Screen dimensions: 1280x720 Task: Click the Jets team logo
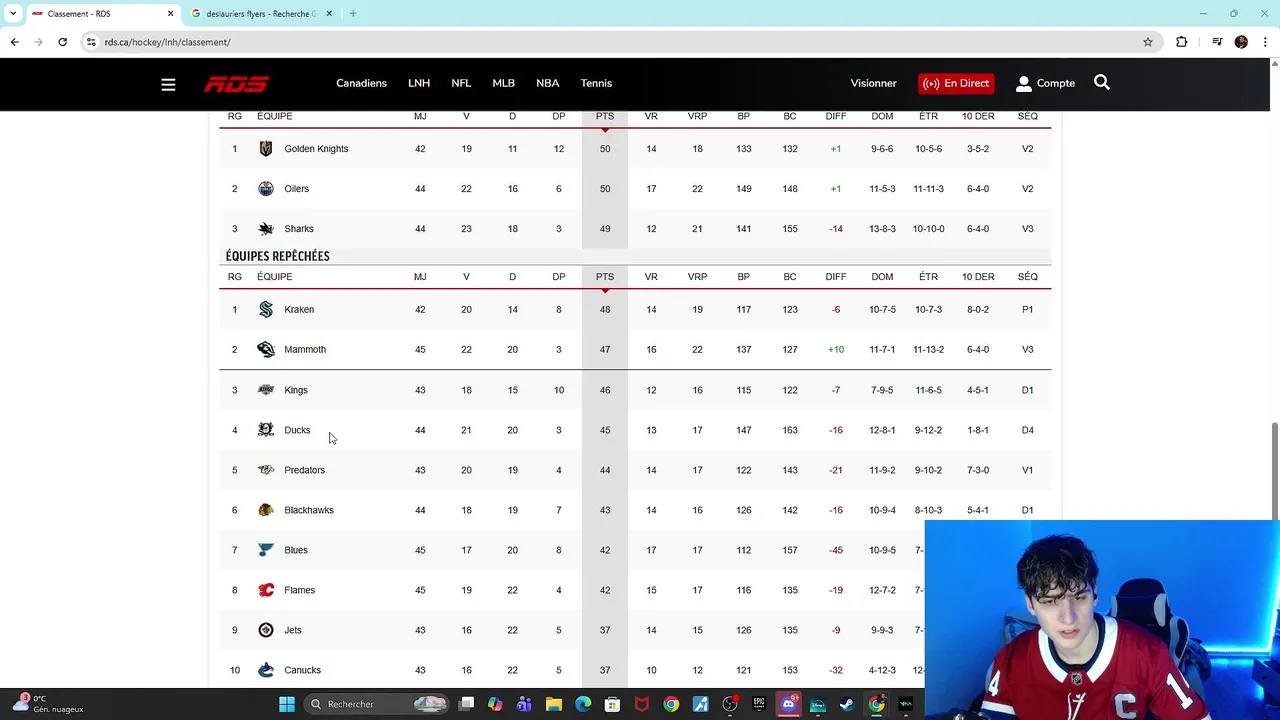pos(266,630)
